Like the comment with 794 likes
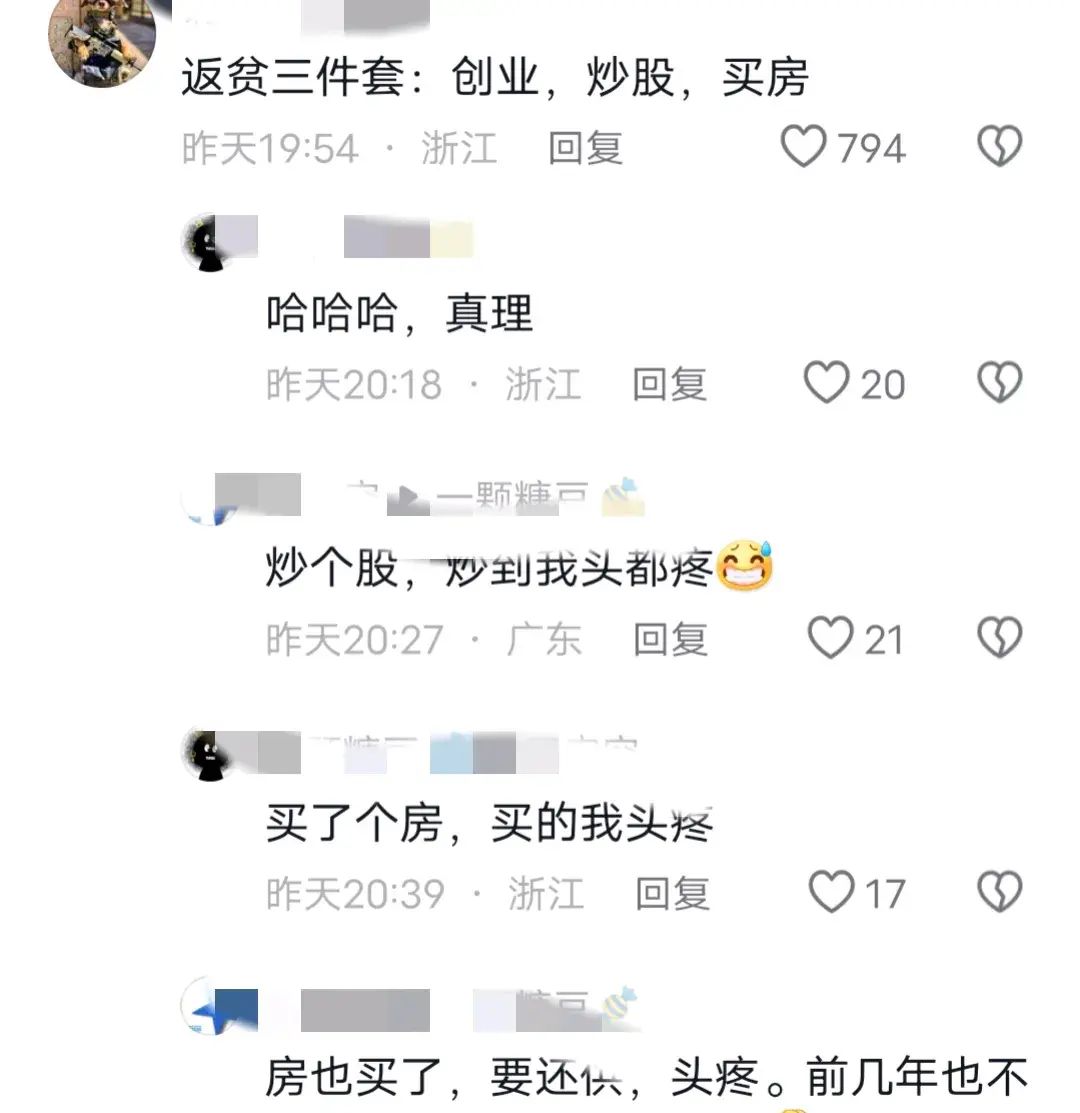The height and width of the screenshot is (1113, 1080). tap(803, 147)
